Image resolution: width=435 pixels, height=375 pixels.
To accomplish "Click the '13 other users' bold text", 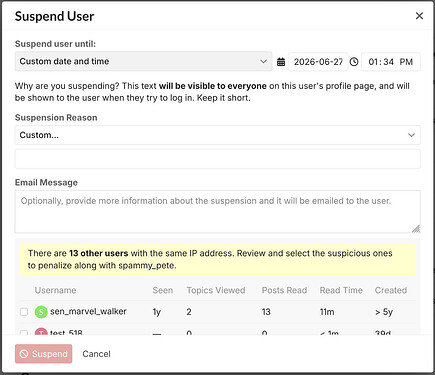I will pos(99,253).
